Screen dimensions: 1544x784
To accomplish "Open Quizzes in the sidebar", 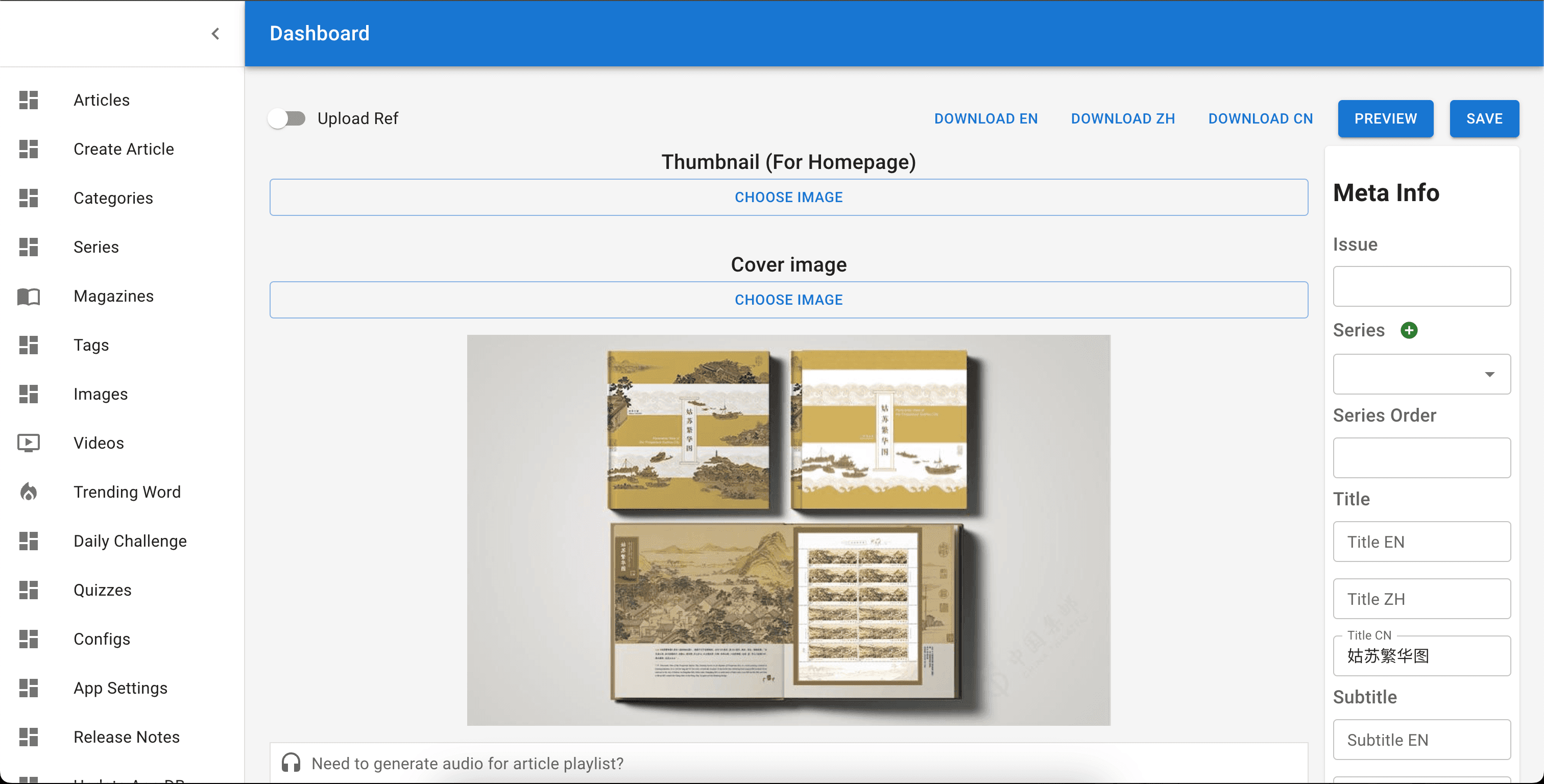I will pos(122,590).
